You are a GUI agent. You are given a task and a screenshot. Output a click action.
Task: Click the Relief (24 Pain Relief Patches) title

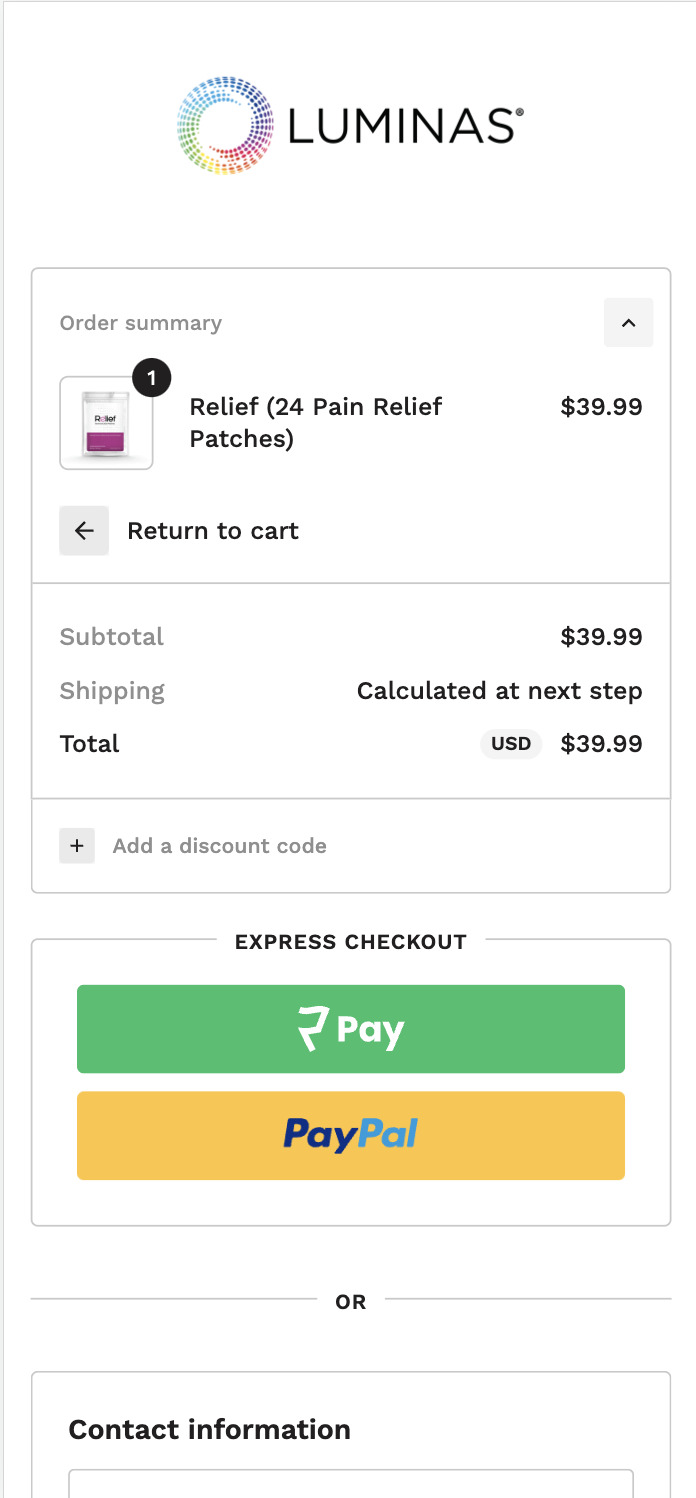[x=316, y=422]
